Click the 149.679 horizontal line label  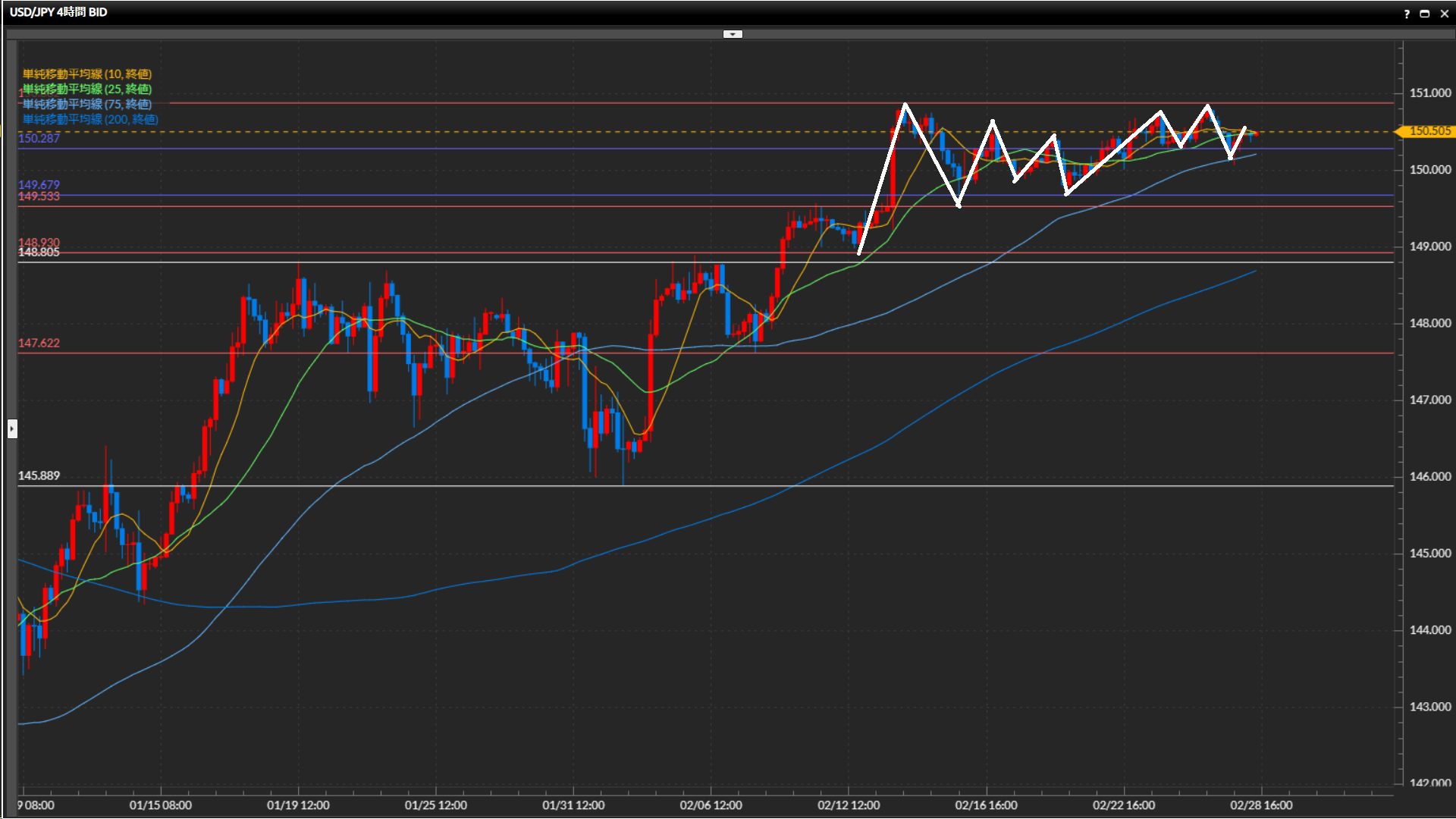pyautogui.click(x=39, y=184)
